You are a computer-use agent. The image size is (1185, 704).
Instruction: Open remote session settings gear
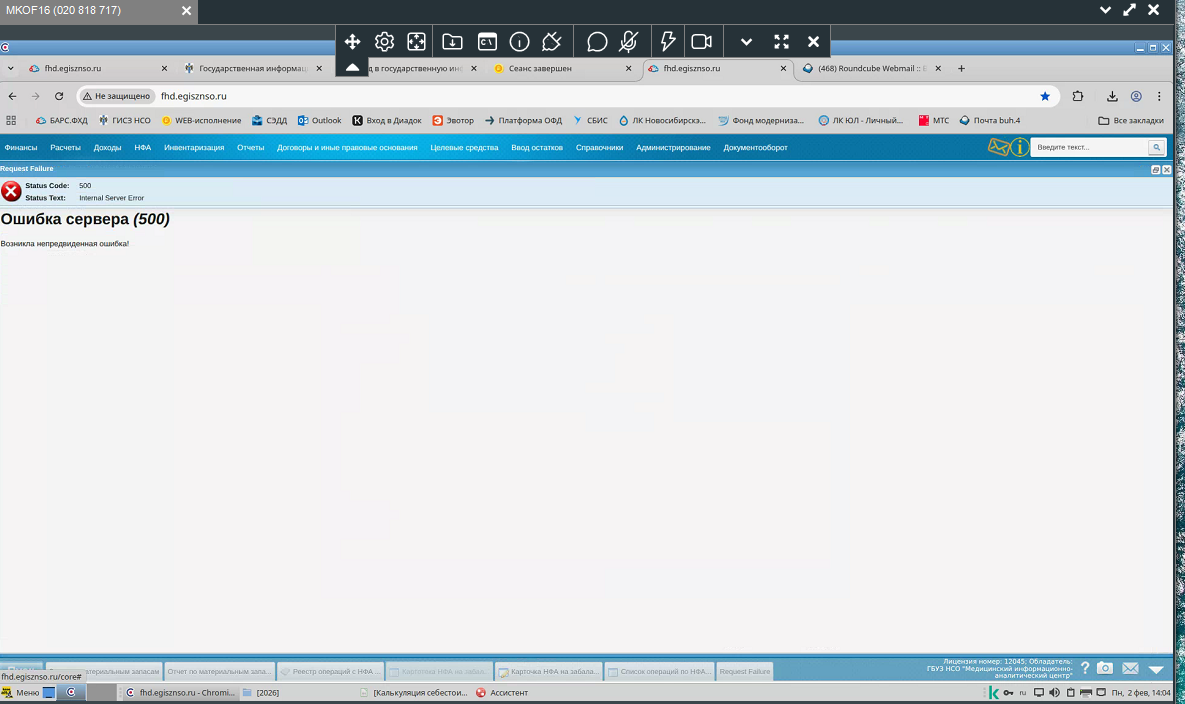pos(384,42)
